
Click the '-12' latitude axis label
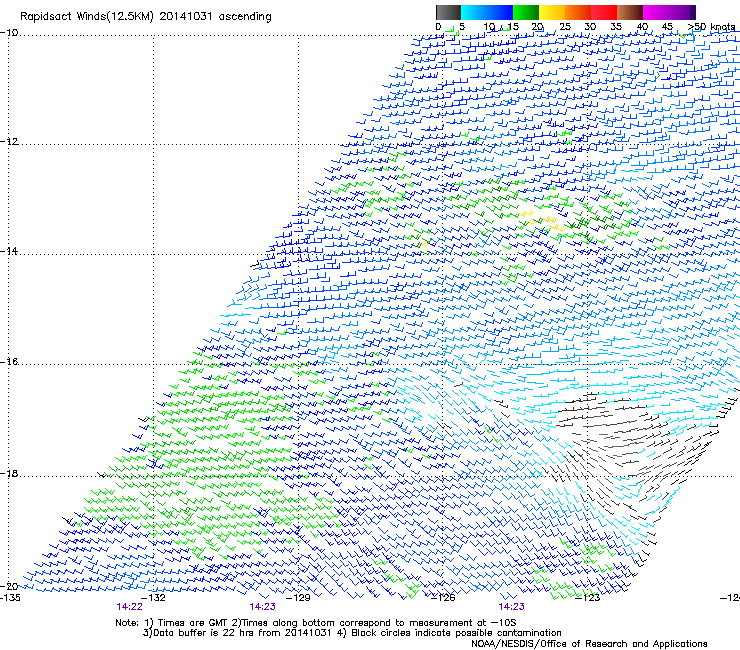pos(8,142)
